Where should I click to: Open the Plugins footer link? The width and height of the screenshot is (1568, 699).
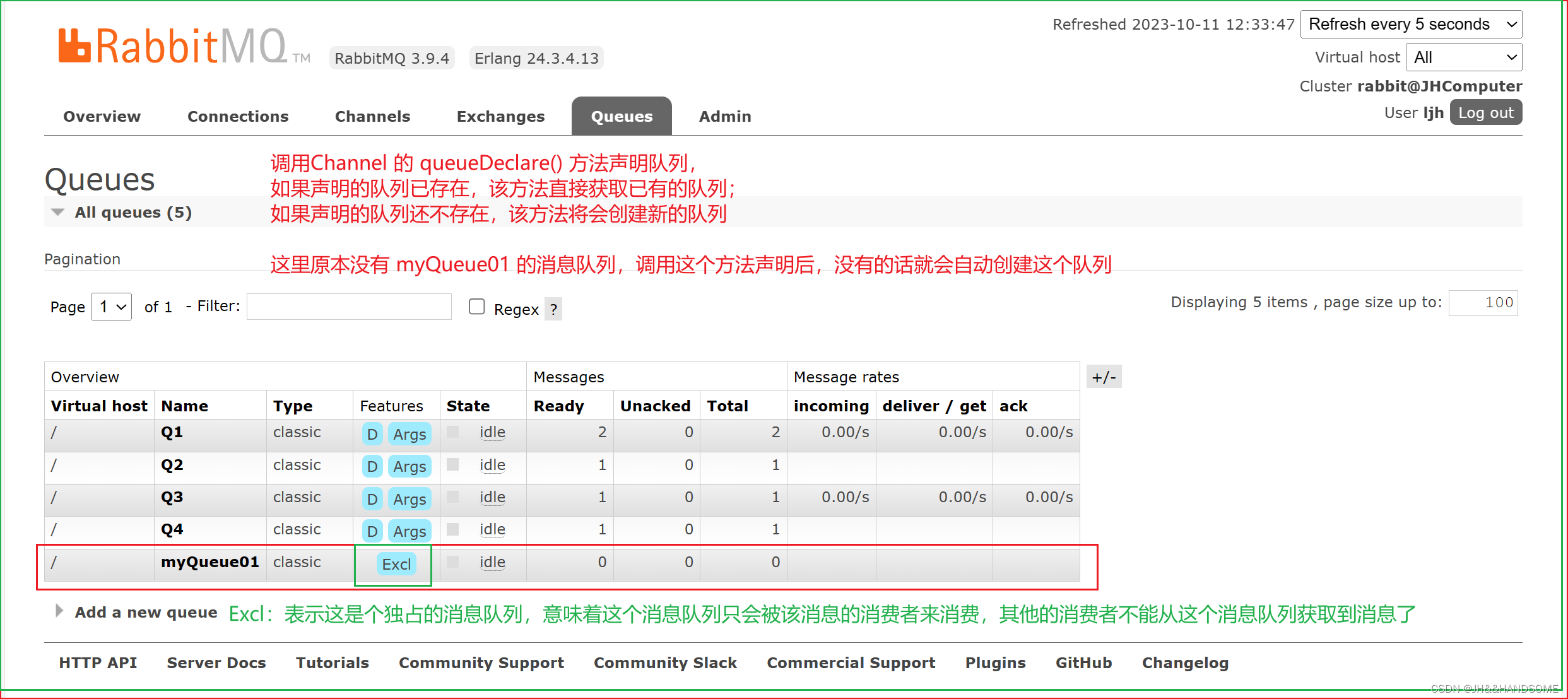click(x=996, y=662)
